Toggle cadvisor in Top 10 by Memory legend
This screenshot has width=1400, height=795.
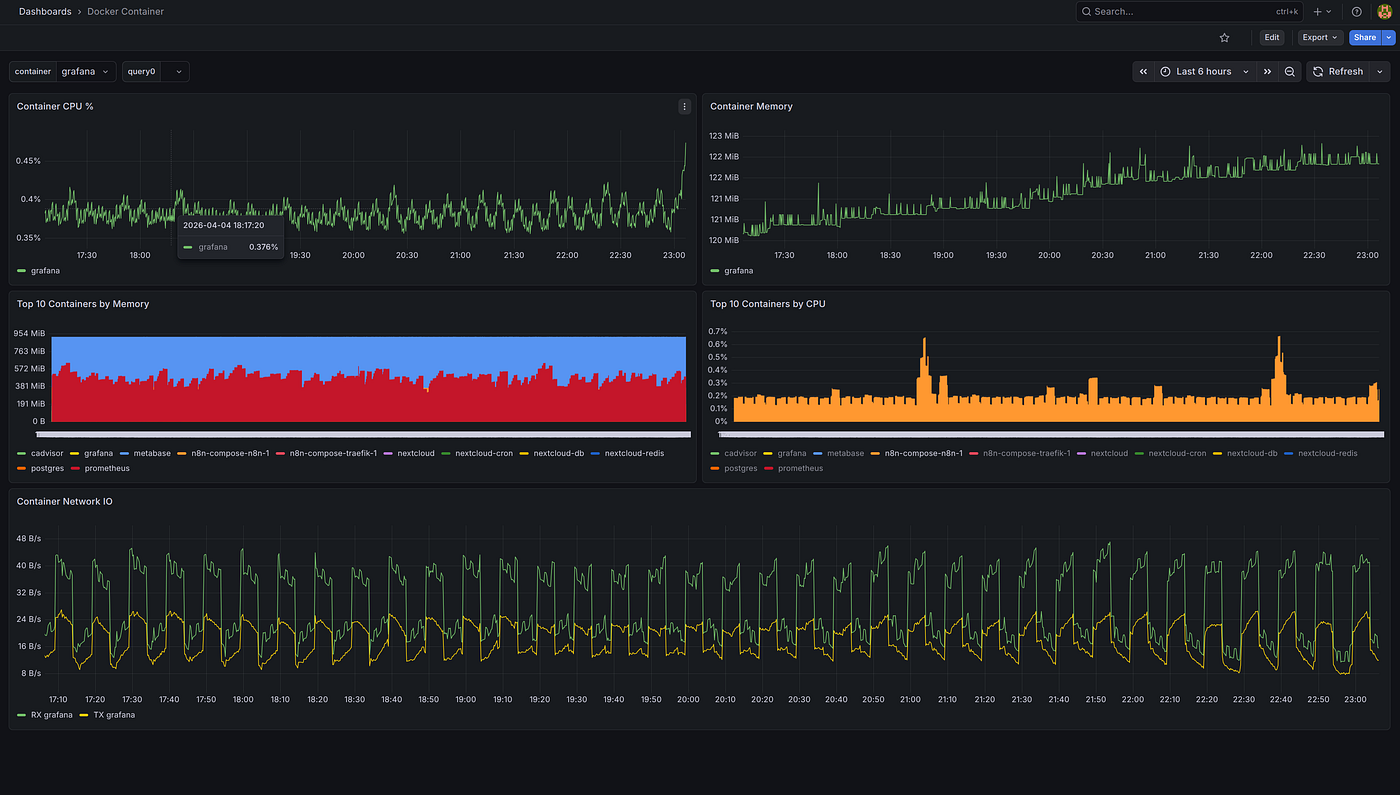(47, 454)
